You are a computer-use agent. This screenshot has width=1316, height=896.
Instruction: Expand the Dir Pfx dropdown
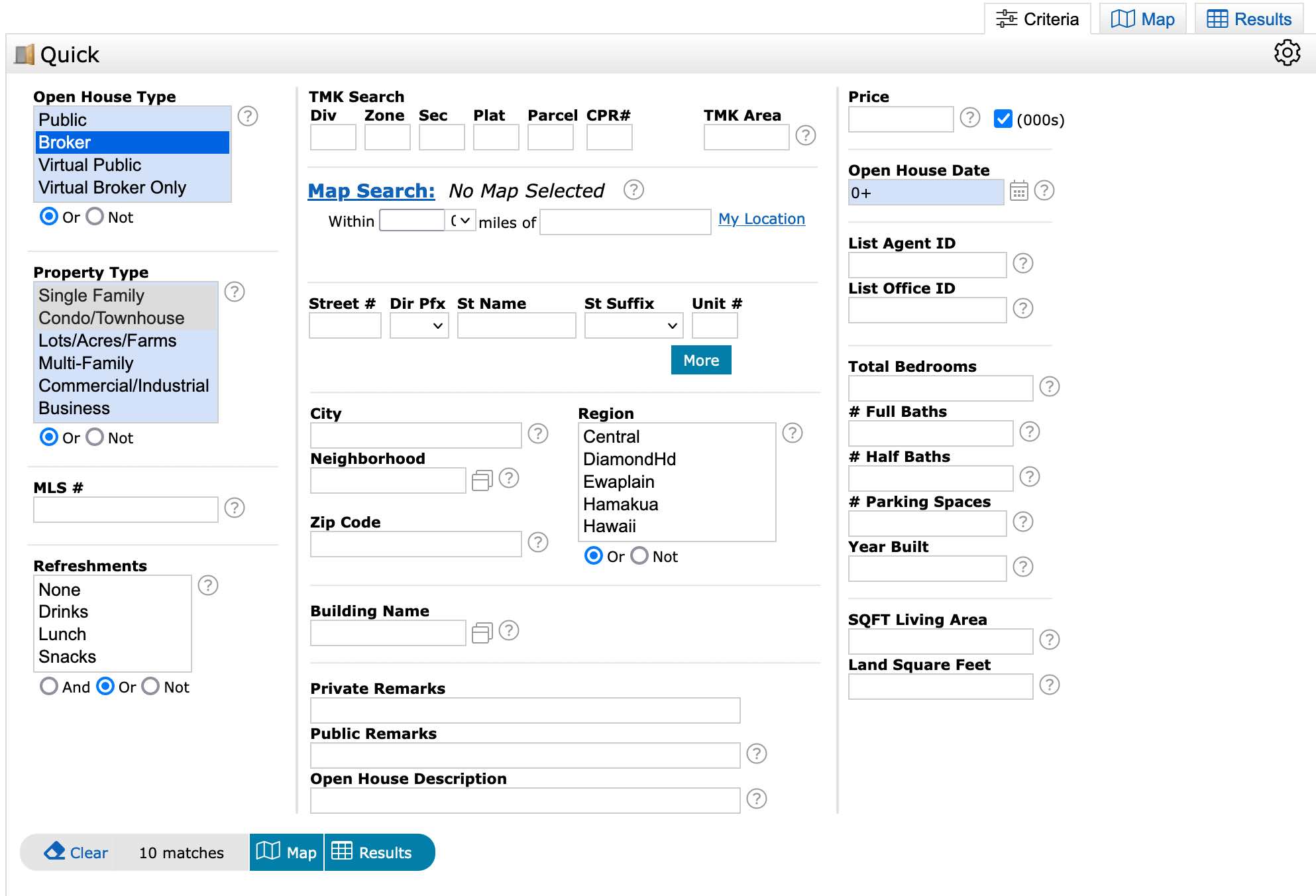[x=419, y=326]
